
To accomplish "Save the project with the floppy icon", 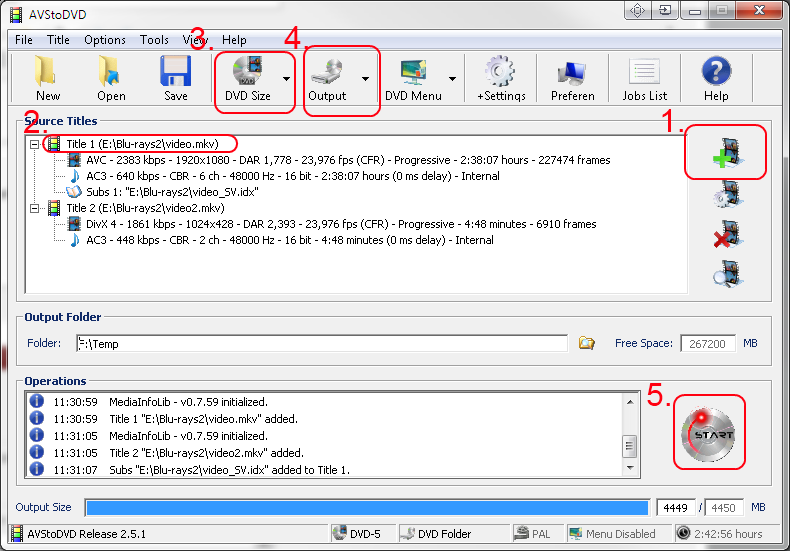I will 175,72.
